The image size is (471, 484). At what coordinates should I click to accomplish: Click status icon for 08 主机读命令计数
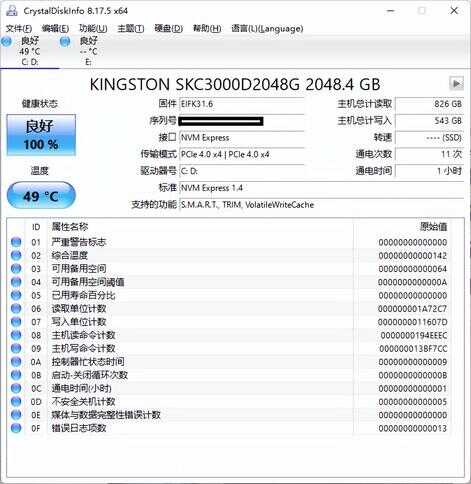pyautogui.click(x=16, y=335)
